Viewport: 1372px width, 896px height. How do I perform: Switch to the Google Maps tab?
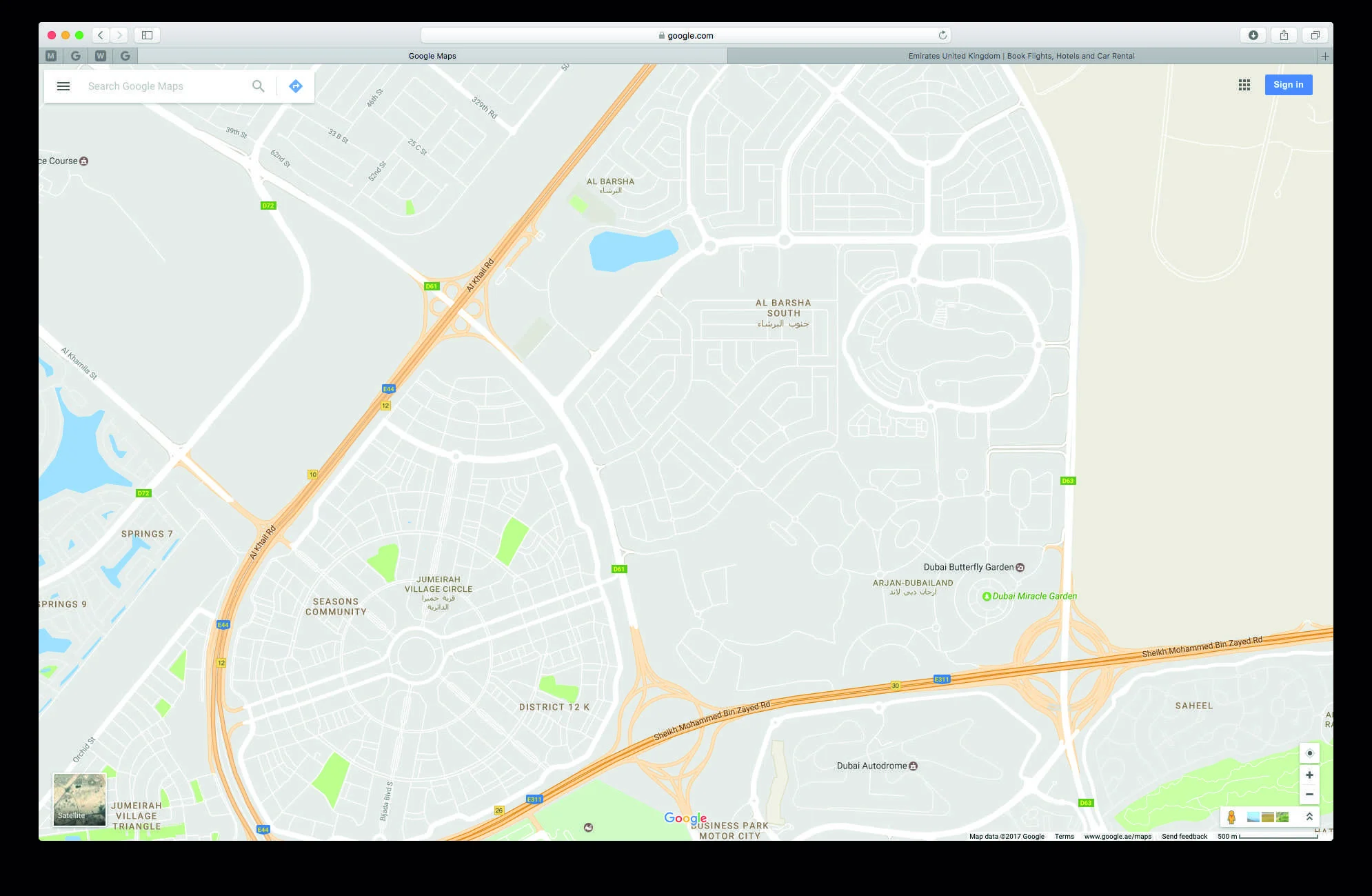click(432, 56)
